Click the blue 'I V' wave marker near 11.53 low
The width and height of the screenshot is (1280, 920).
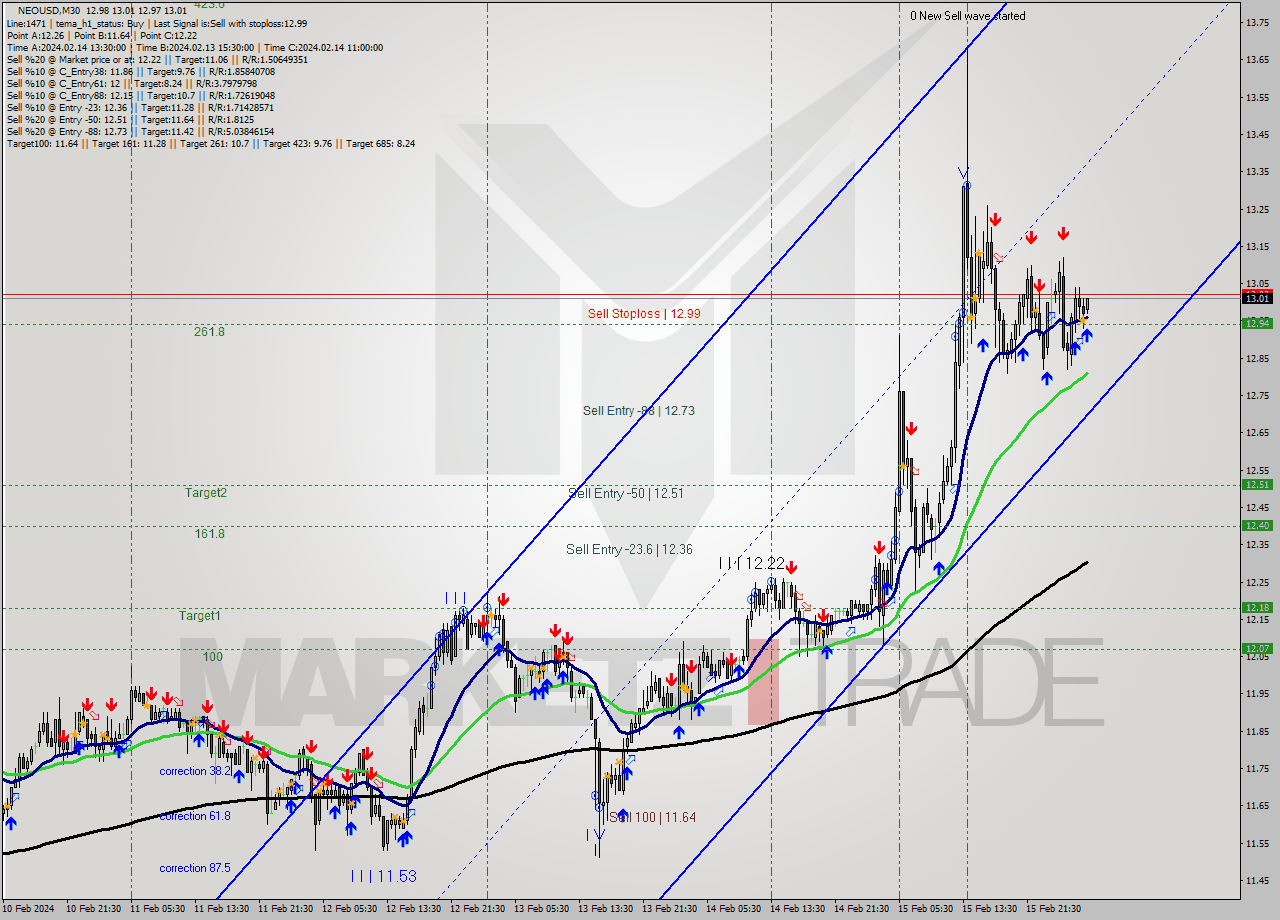[x=597, y=833]
